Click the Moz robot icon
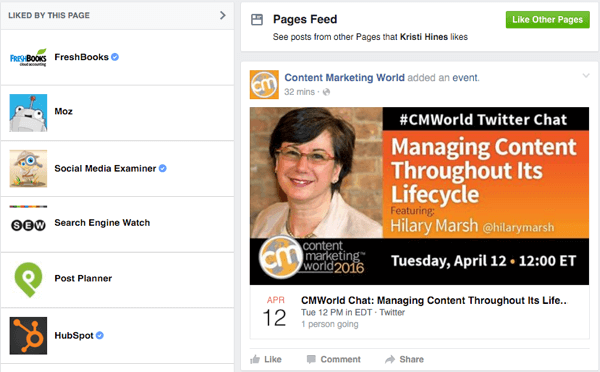The image size is (600, 372). pos(28,113)
